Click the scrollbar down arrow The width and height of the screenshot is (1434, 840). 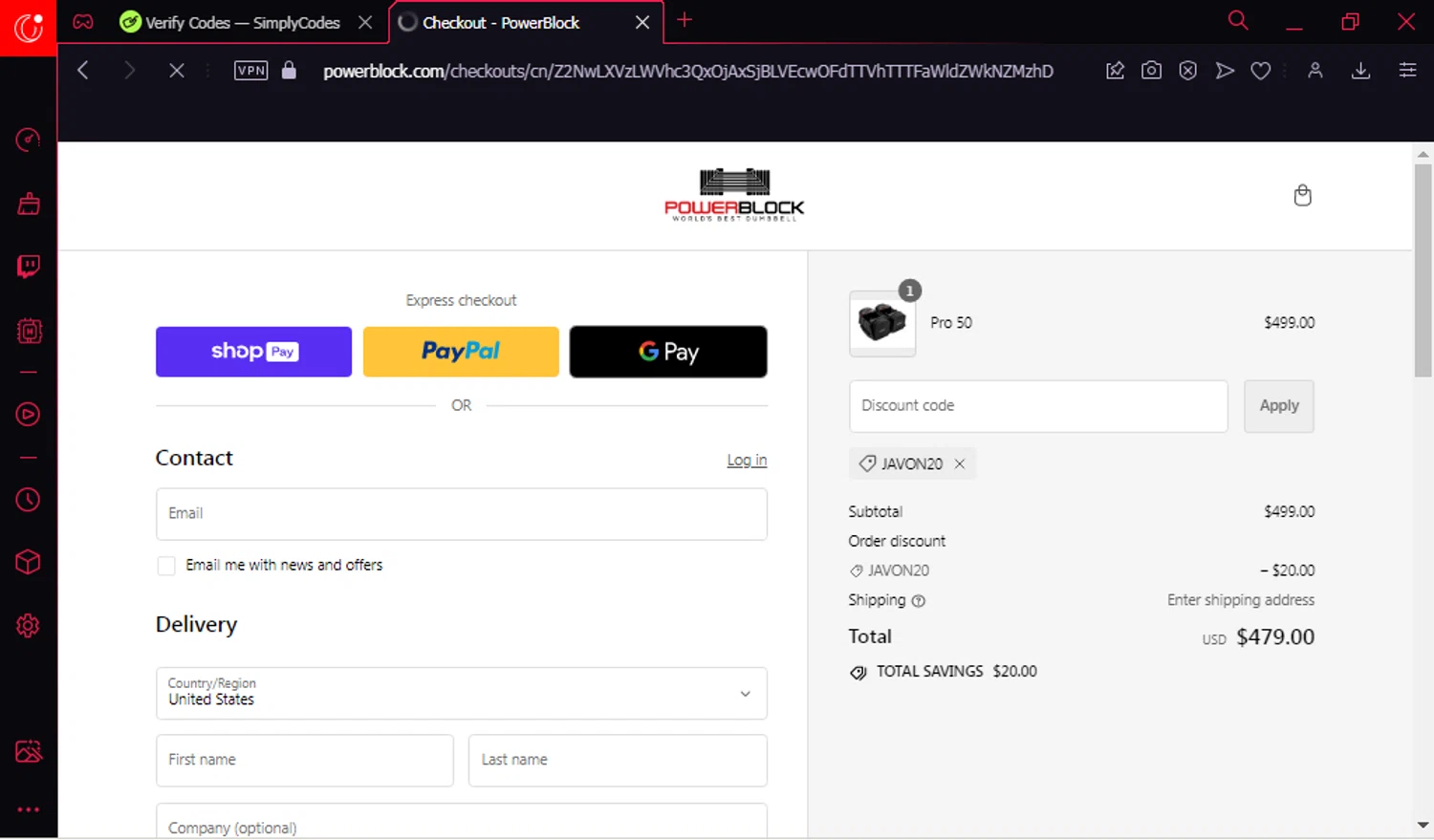pos(1423,825)
